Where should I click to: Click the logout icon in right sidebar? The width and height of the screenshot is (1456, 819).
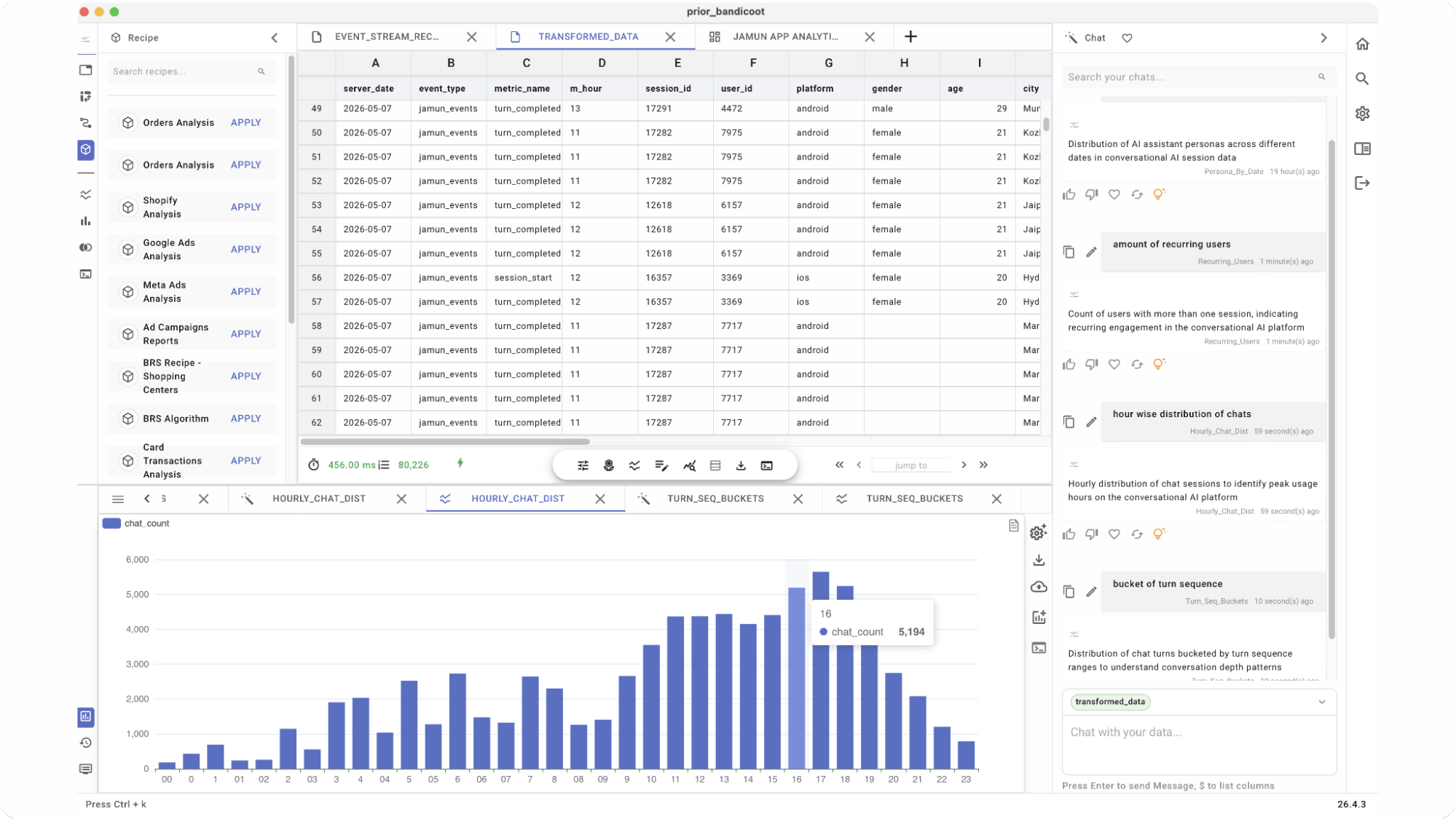click(x=1362, y=183)
